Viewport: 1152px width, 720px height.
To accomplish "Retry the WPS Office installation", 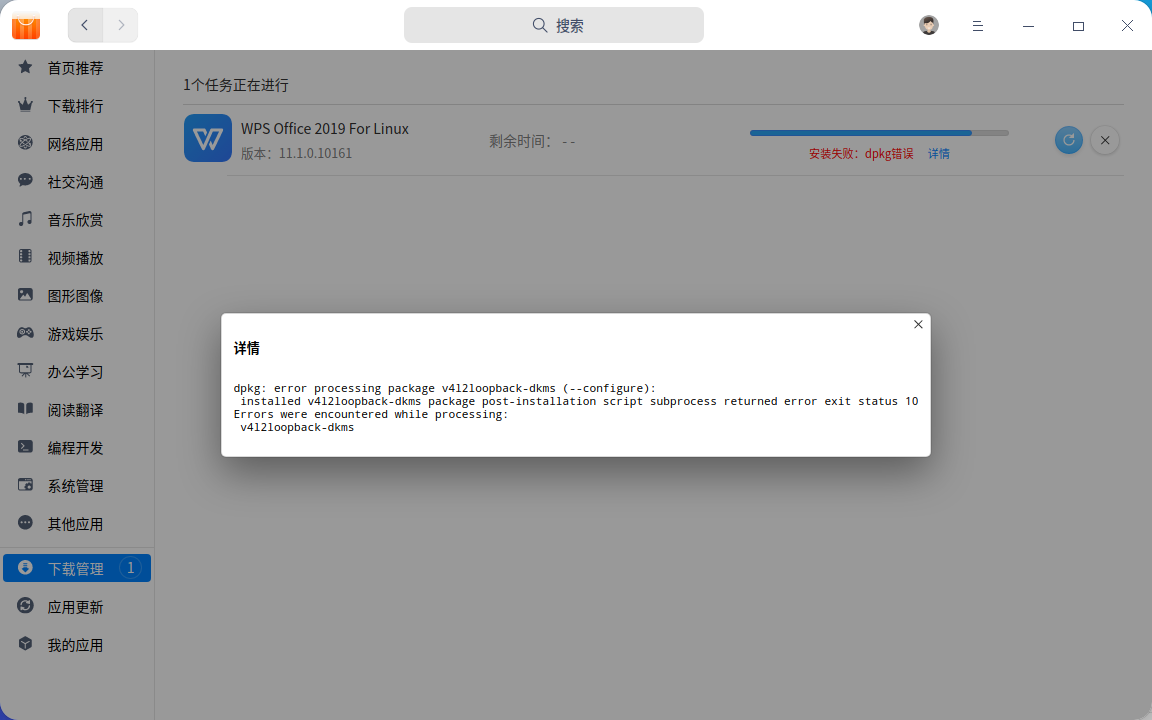I will 1068,140.
